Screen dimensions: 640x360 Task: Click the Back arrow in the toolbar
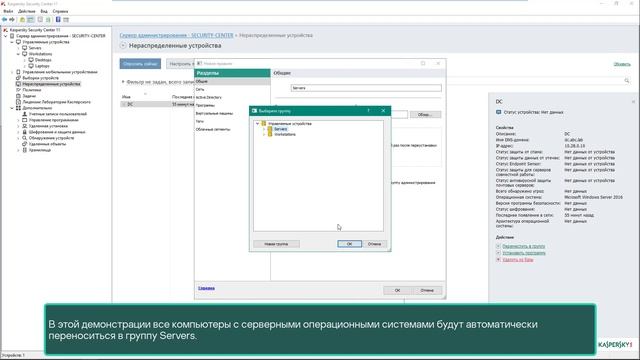coord(4,20)
